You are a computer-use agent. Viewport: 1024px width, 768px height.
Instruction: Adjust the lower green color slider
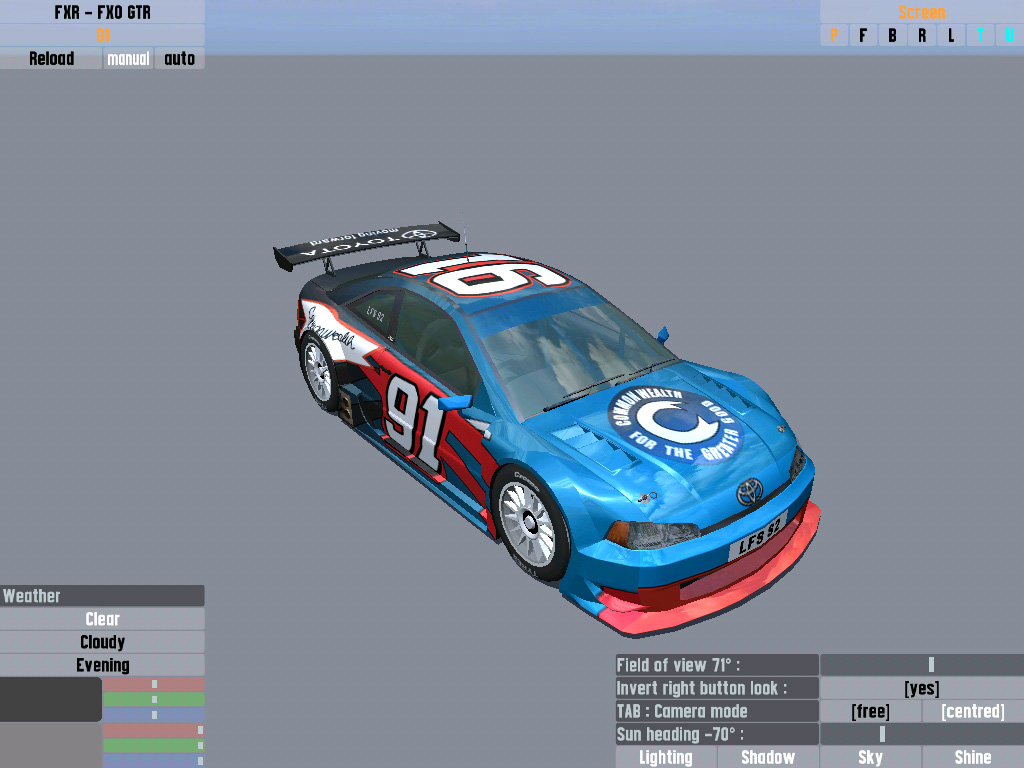154,745
